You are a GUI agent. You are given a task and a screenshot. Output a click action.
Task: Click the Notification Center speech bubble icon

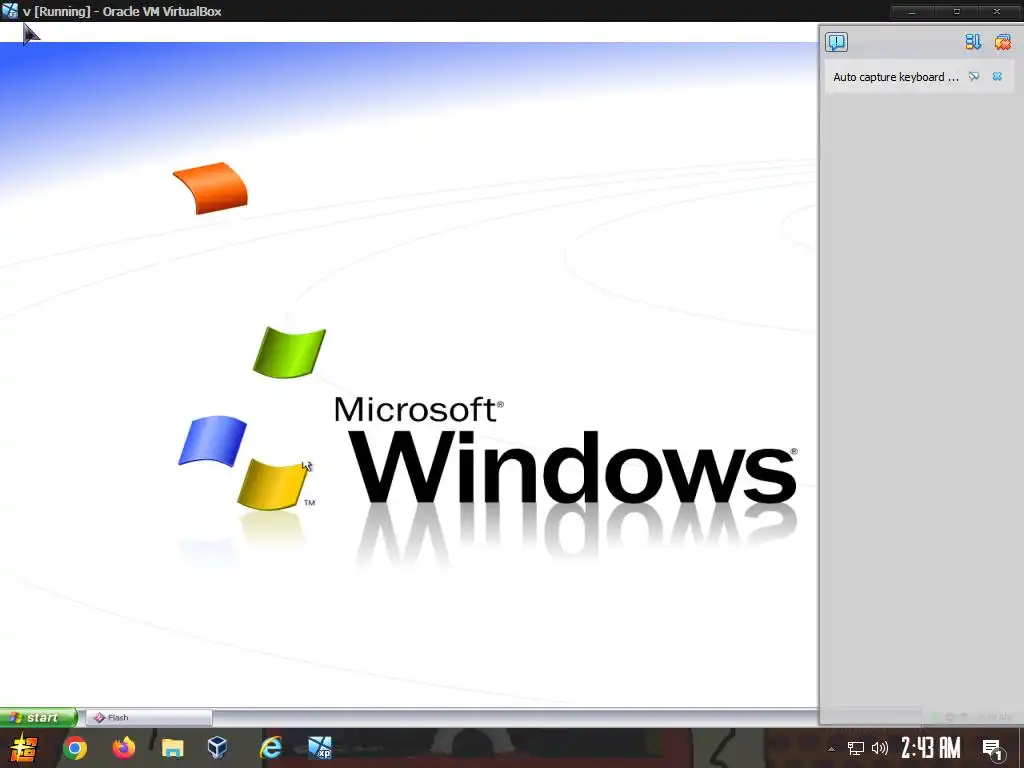836,42
